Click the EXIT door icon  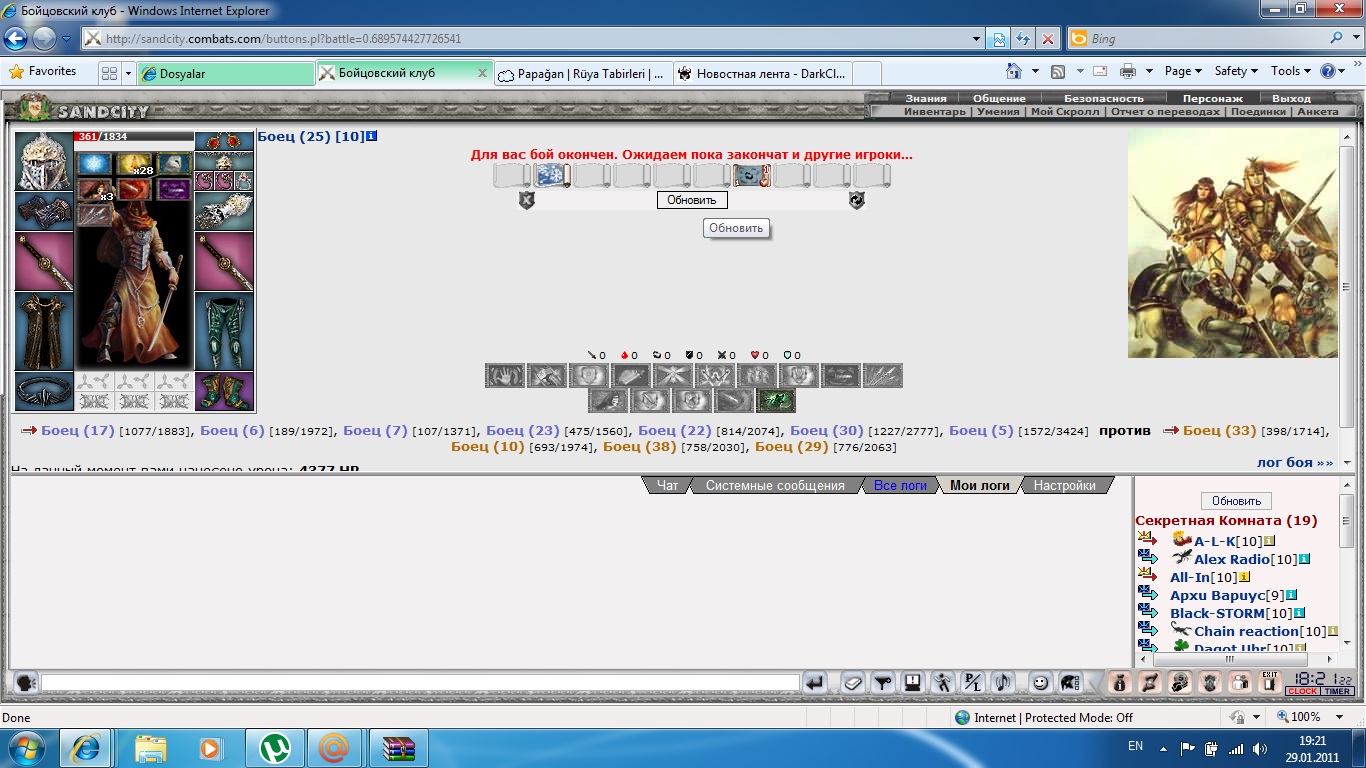(1270, 682)
